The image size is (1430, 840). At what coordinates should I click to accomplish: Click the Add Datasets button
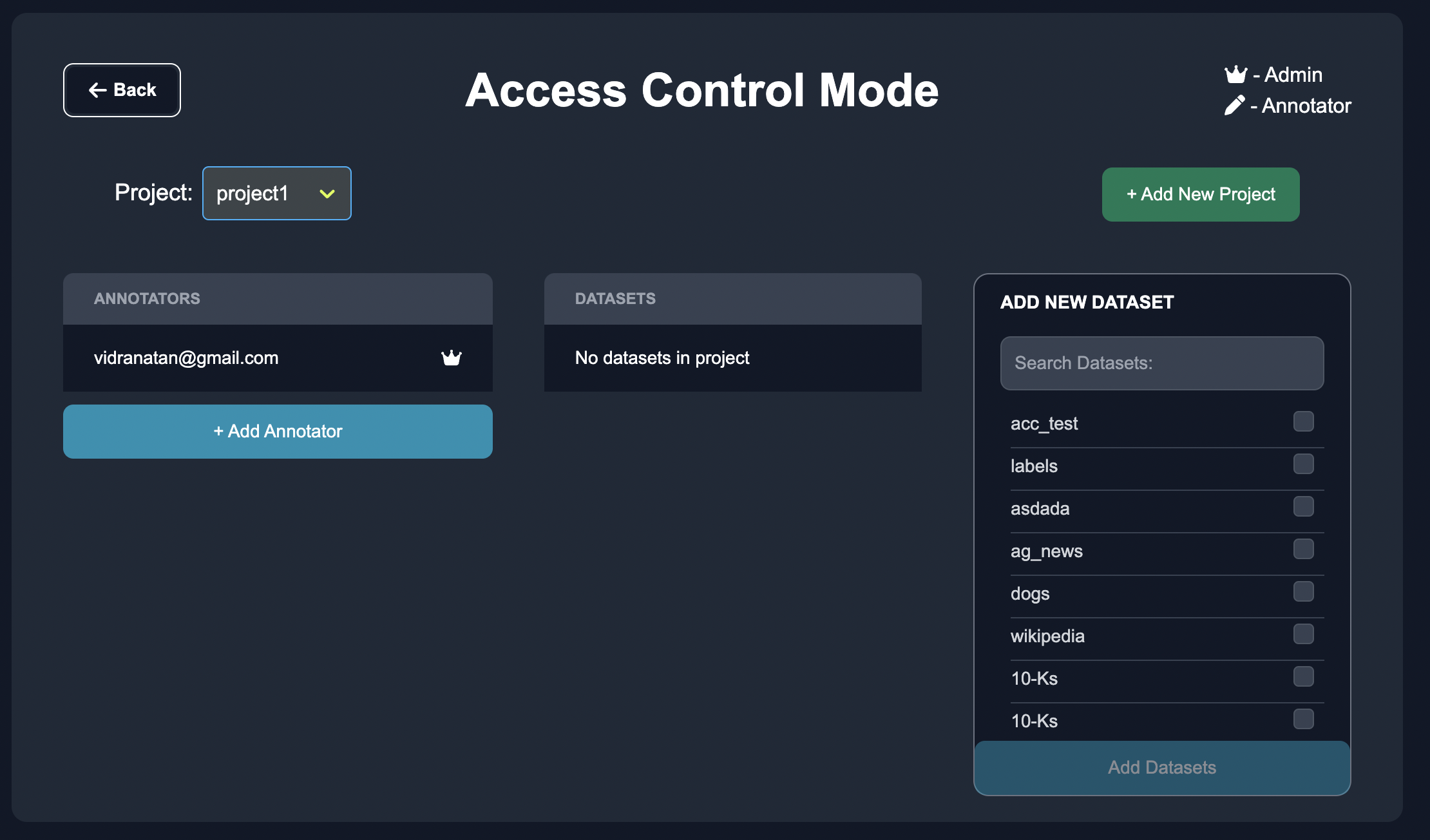click(x=1161, y=768)
